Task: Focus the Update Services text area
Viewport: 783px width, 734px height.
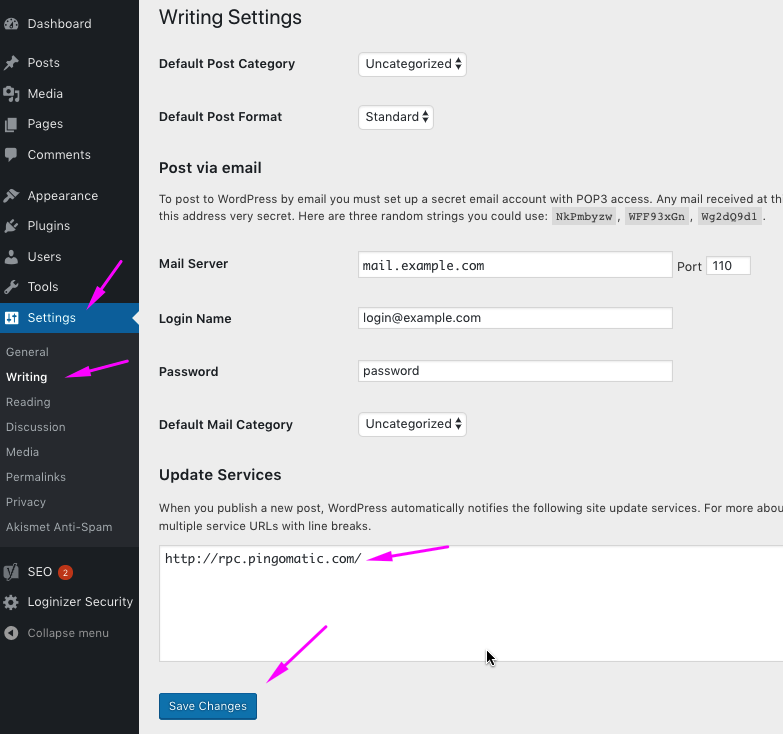Action: click(470, 610)
